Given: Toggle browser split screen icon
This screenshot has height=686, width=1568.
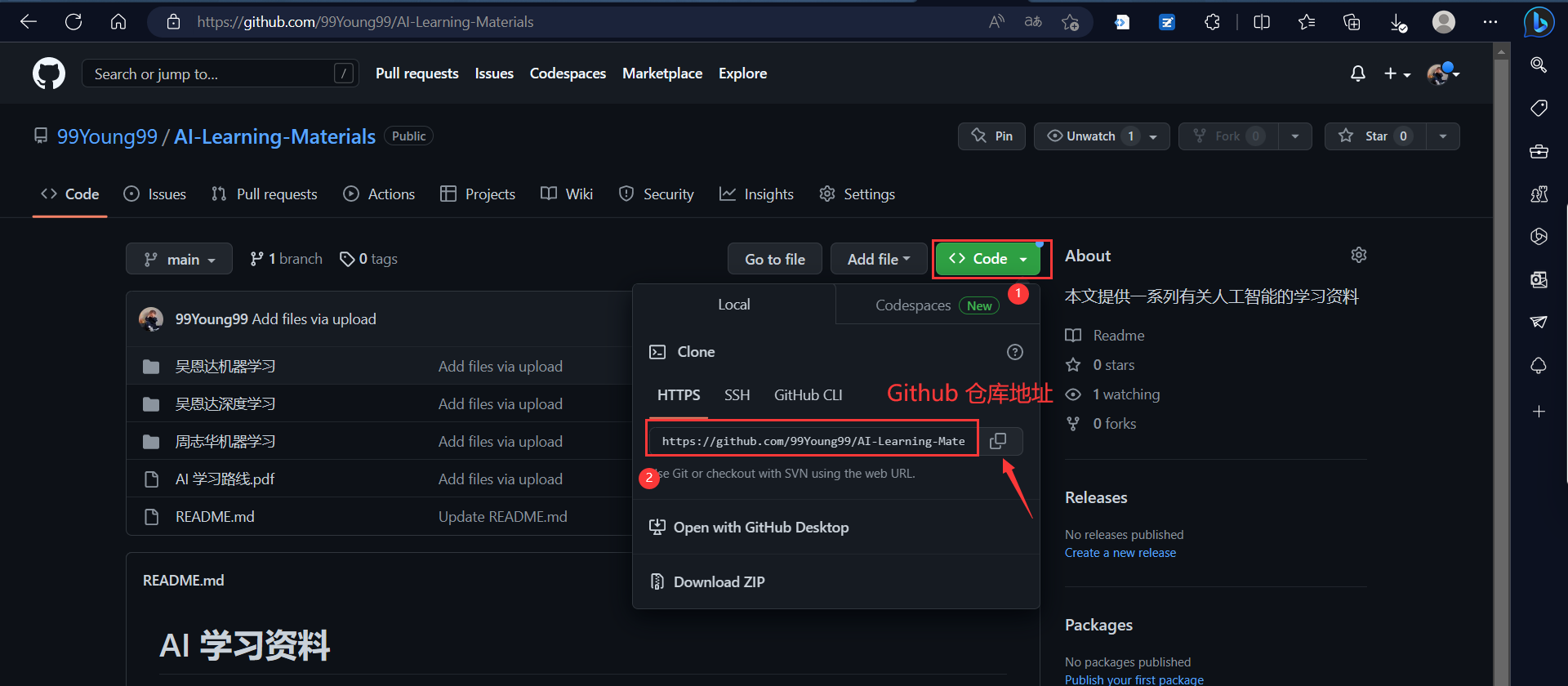Looking at the screenshot, I should point(1262,22).
